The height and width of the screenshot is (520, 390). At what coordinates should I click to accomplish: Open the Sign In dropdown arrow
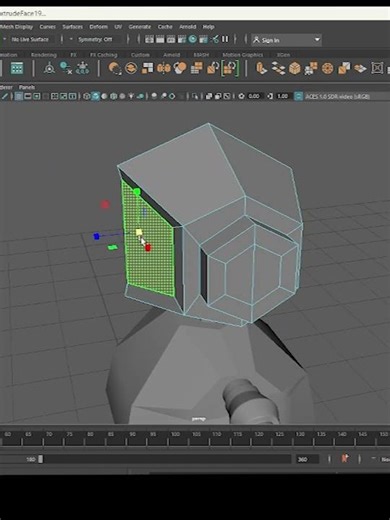[x=317, y=40]
